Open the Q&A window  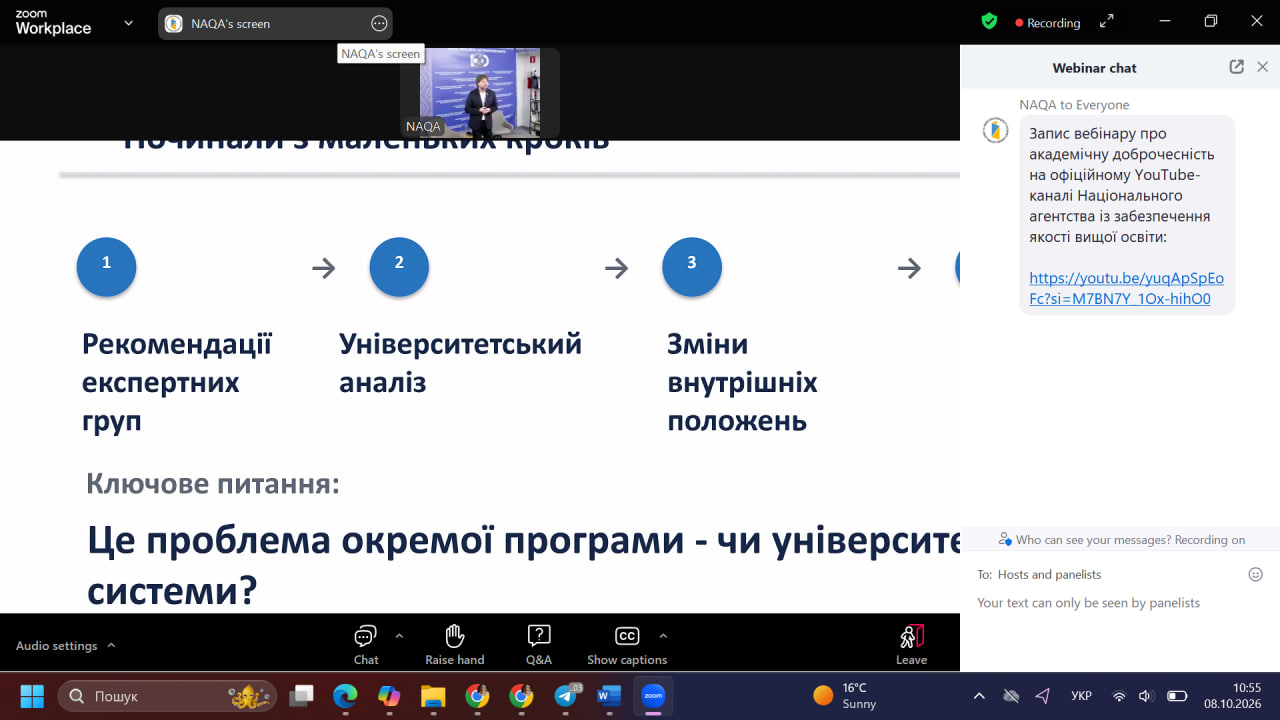(539, 645)
